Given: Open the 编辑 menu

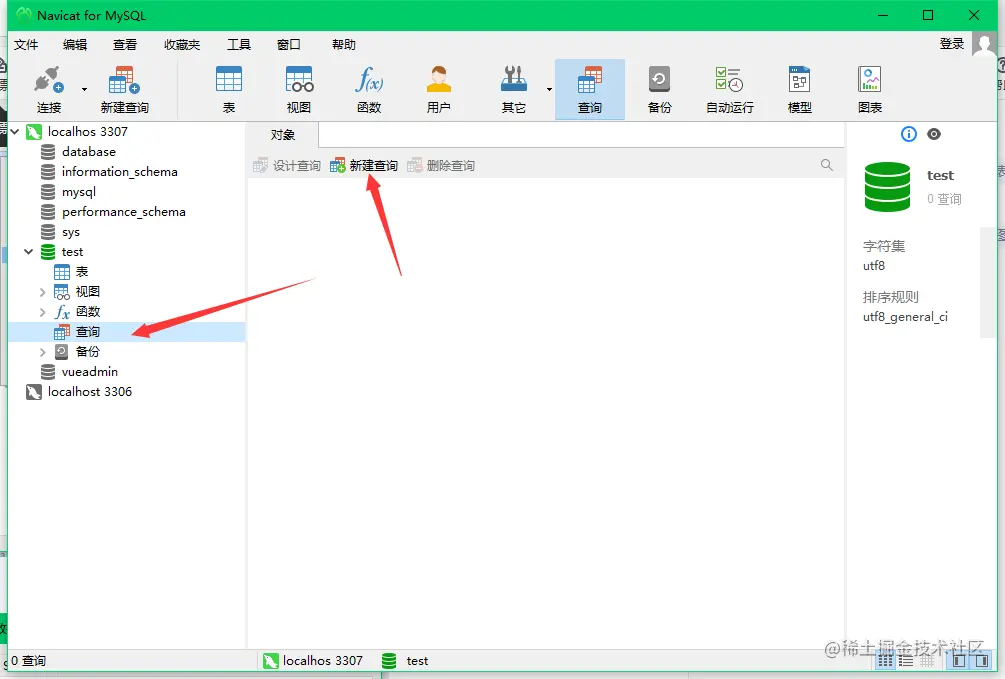Looking at the screenshot, I should tap(75, 44).
